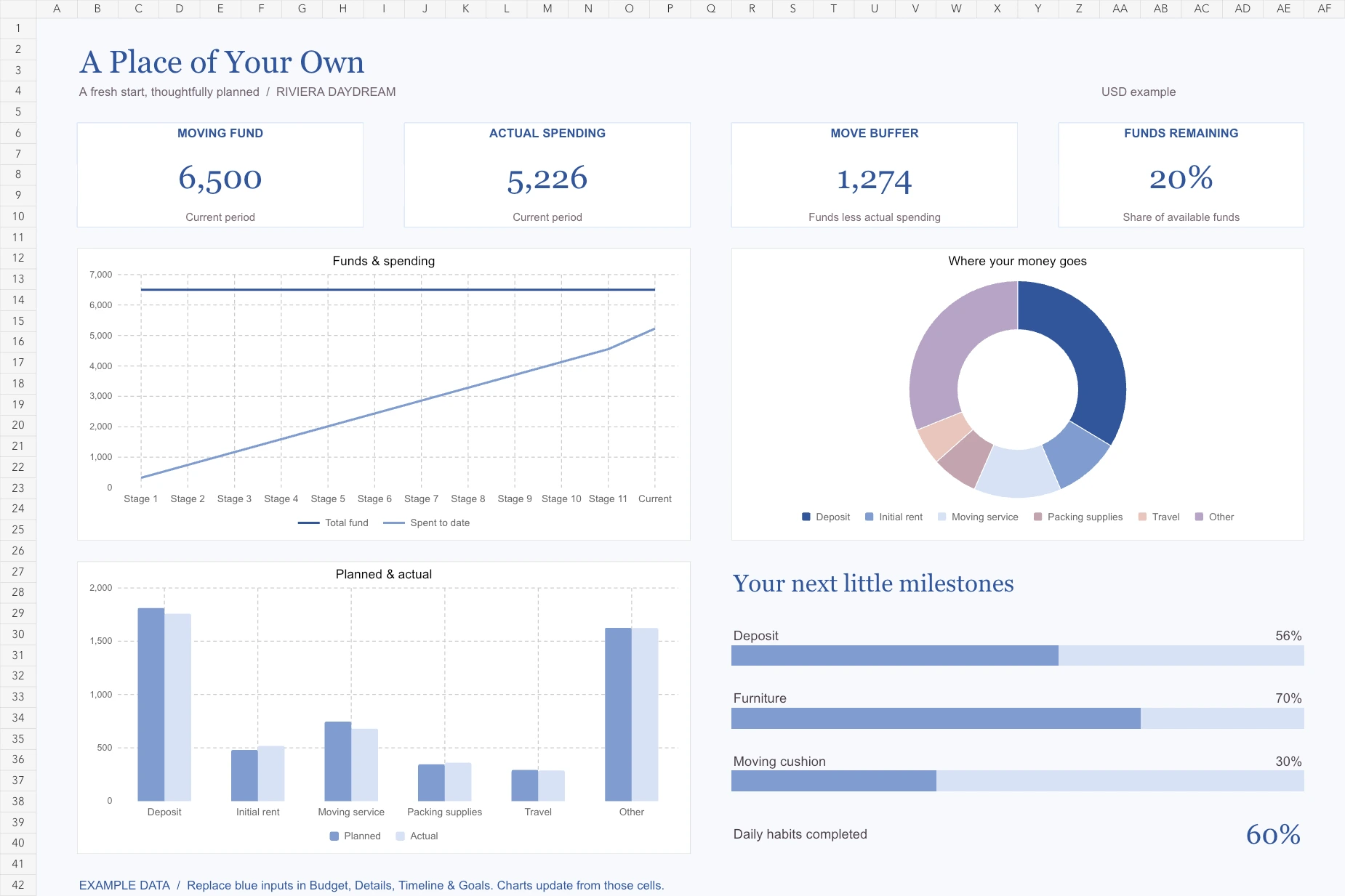This screenshot has width=1345, height=896.
Task: Select the 5,226 actual spending value
Action: click(547, 179)
